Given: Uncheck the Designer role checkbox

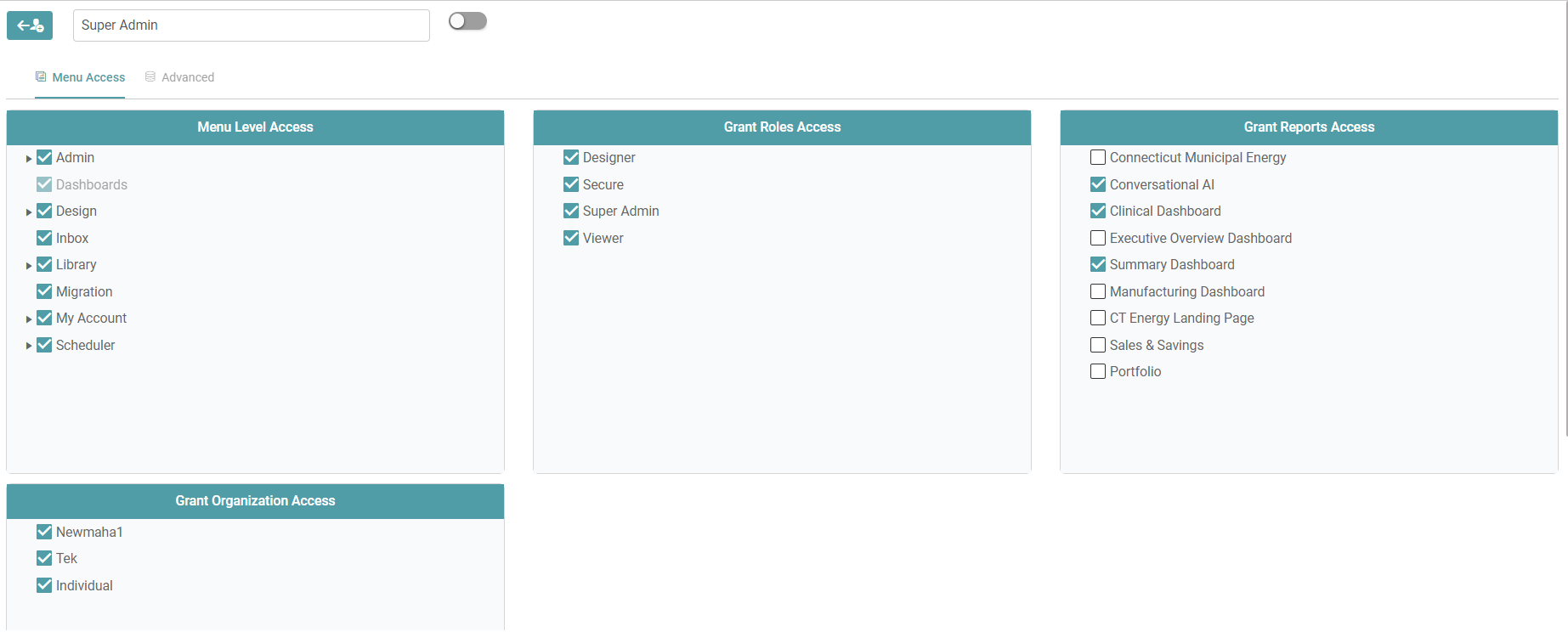Looking at the screenshot, I should pyautogui.click(x=571, y=157).
